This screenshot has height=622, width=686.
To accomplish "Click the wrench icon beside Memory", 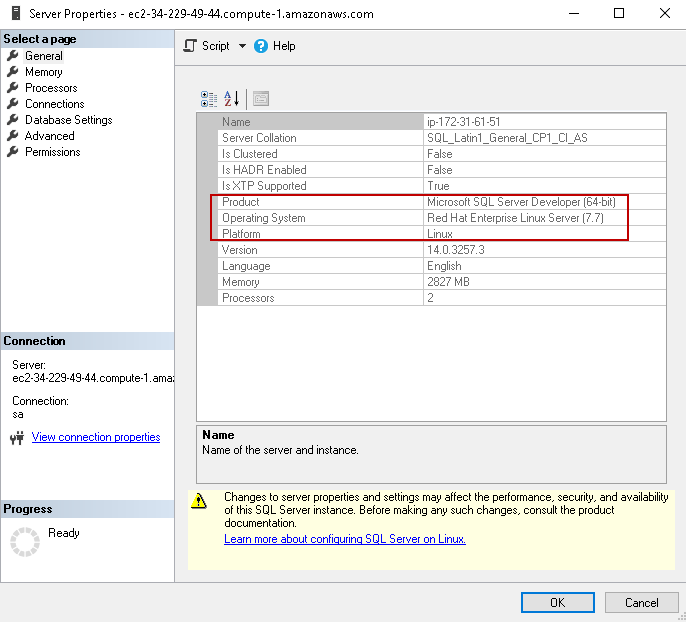I will click(x=13, y=71).
